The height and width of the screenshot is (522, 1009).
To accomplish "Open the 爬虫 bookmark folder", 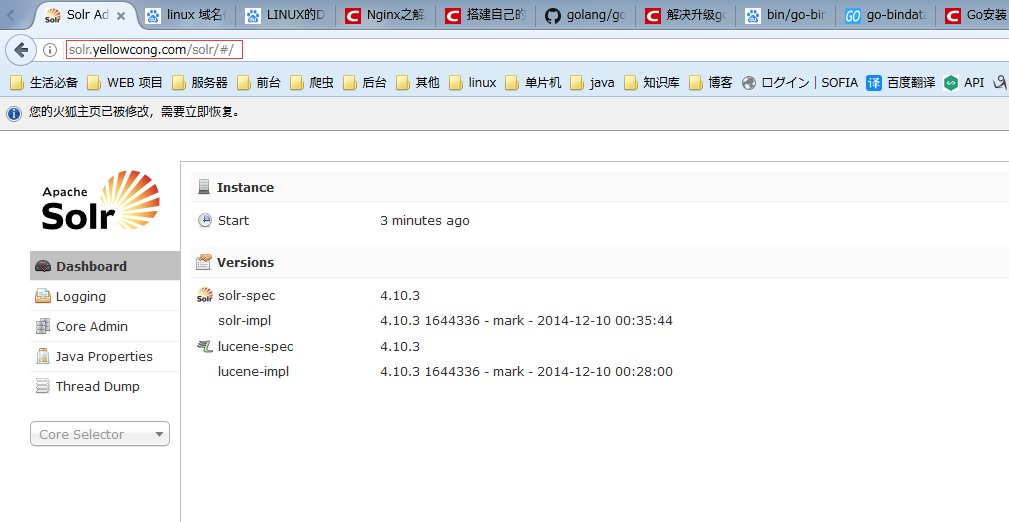I will pyautogui.click(x=312, y=82).
